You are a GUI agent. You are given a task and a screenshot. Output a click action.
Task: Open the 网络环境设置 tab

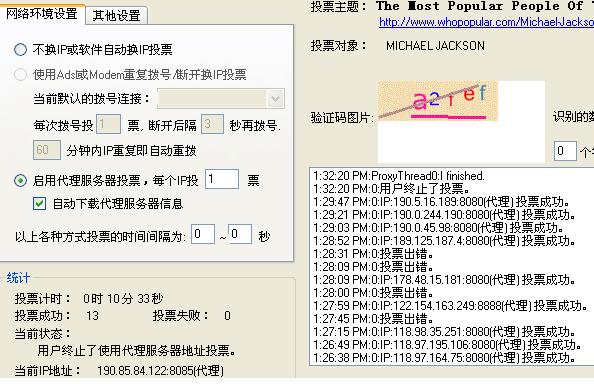[x=42, y=14]
